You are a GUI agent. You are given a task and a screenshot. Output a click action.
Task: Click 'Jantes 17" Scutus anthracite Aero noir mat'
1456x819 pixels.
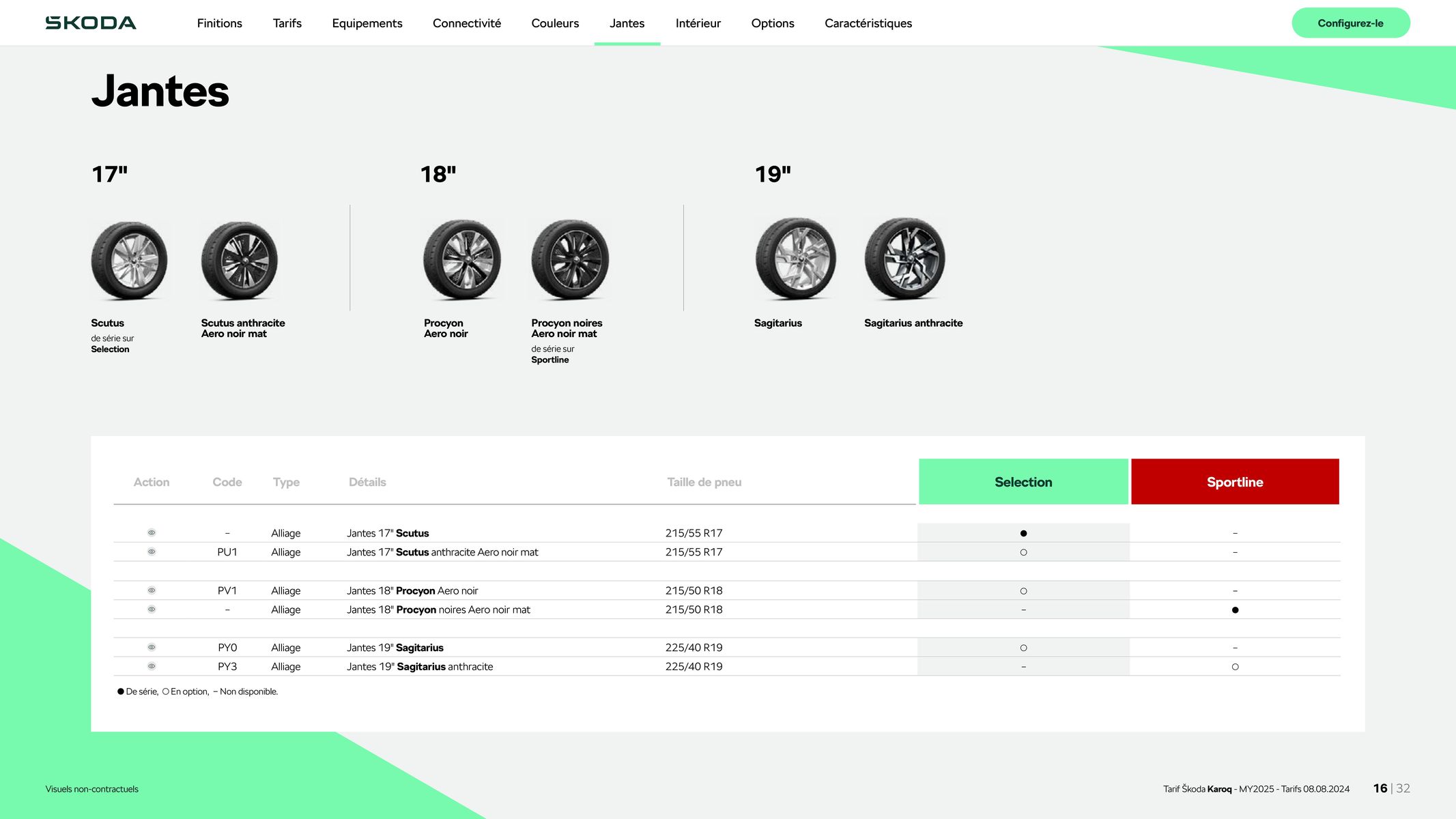tap(442, 552)
